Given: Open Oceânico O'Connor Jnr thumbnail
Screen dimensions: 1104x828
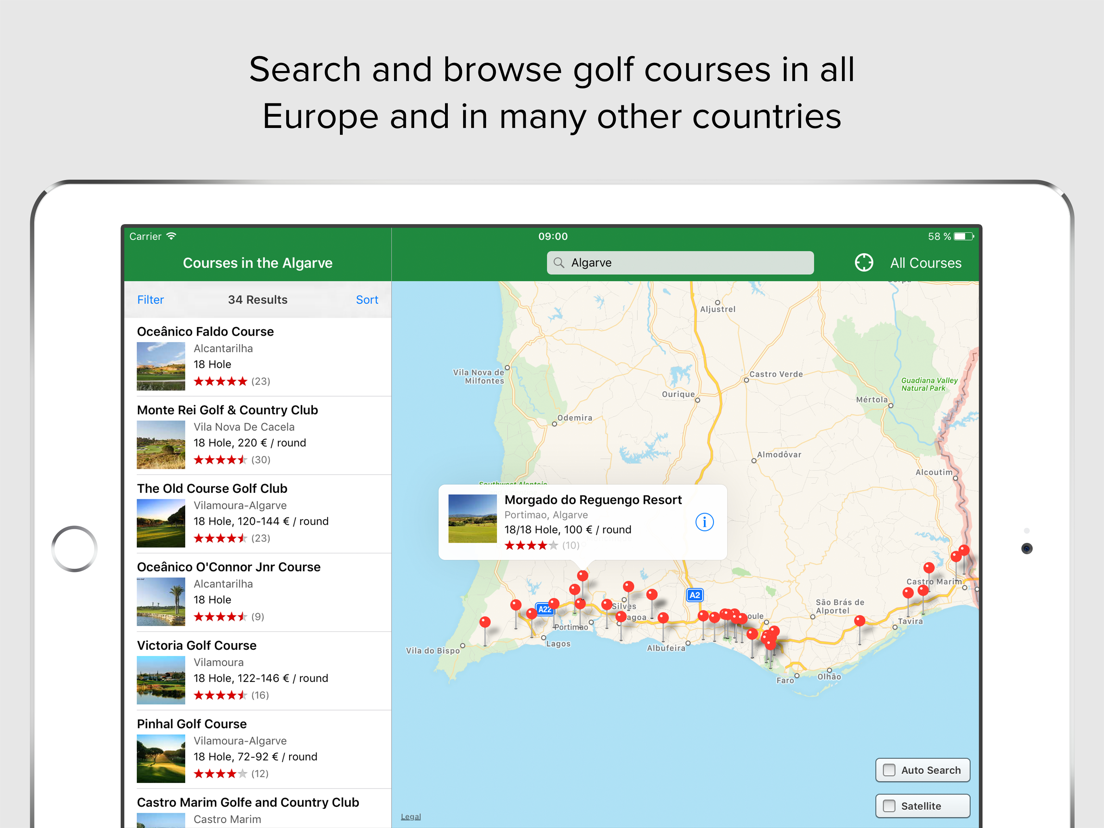Looking at the screenshot, I should [x=161, y=601].
